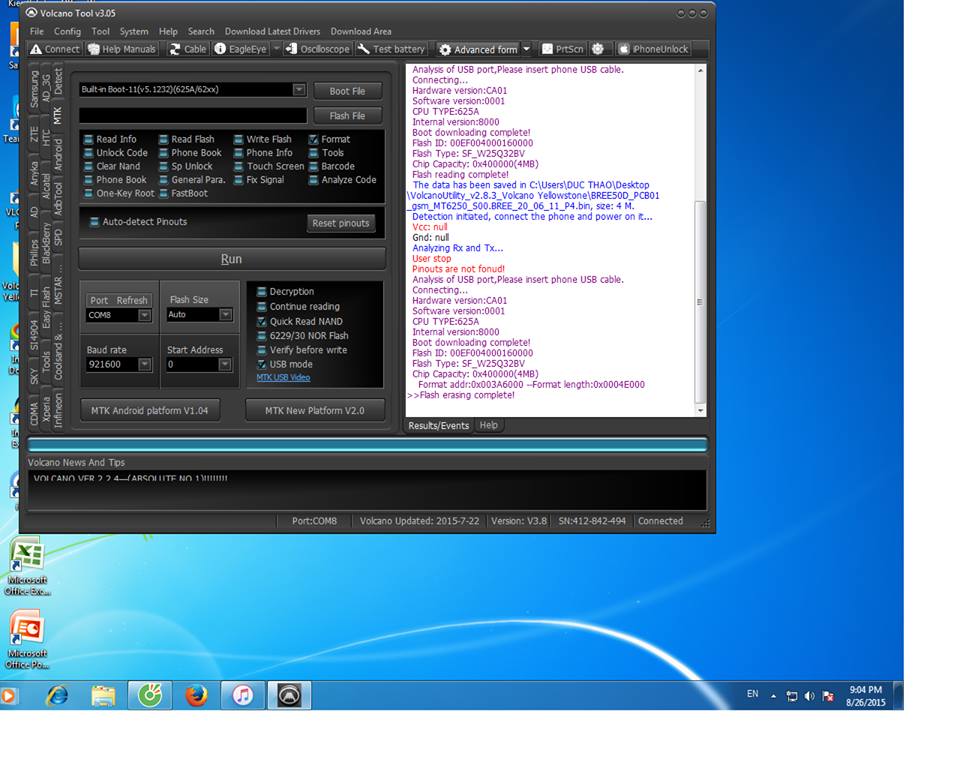Toggle the Decryption checkbox
Screen dimensions: 960x768
pos(261,292)
